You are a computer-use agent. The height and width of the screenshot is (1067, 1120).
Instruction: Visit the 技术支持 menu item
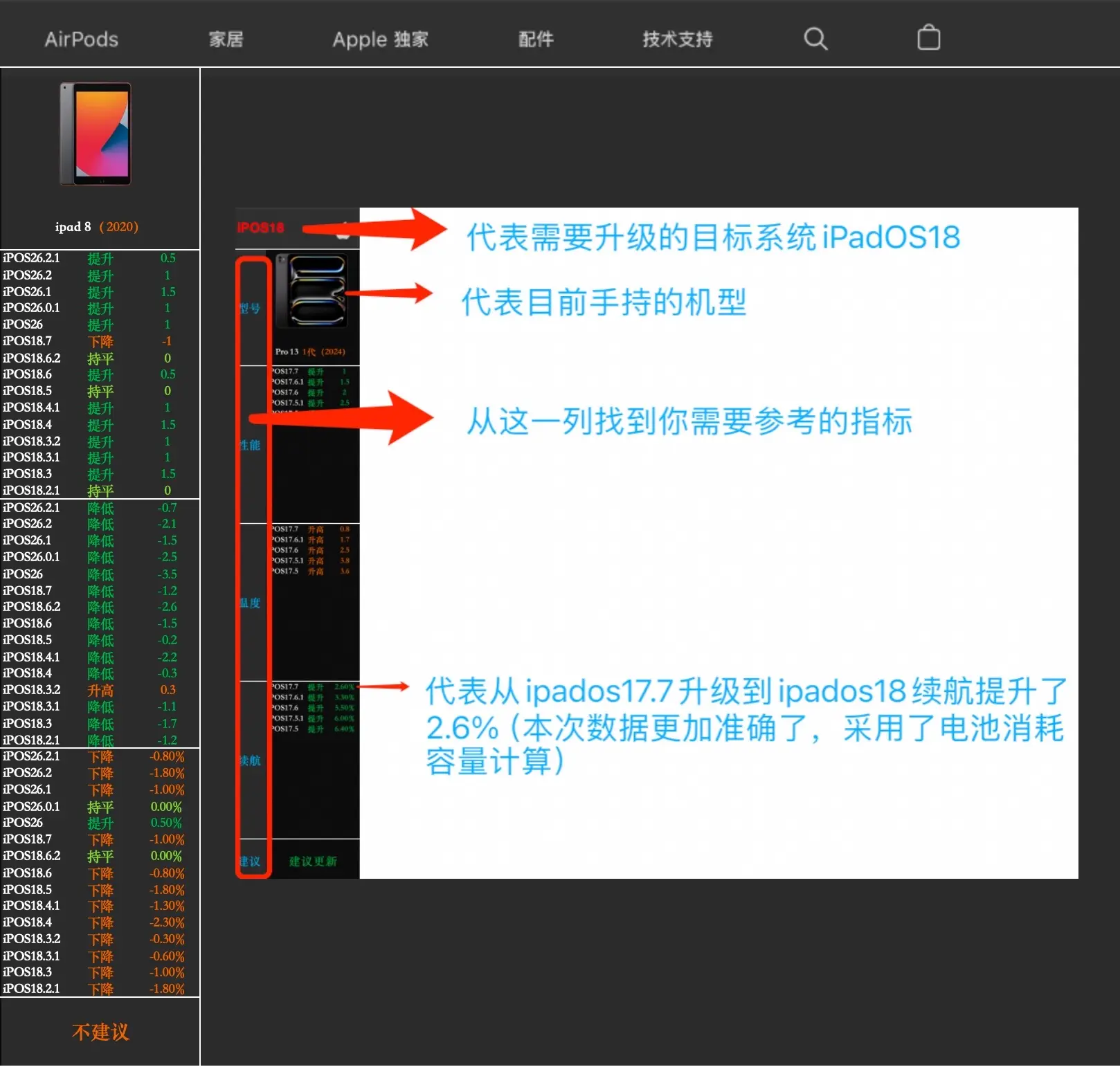click(x=678, y=39)
